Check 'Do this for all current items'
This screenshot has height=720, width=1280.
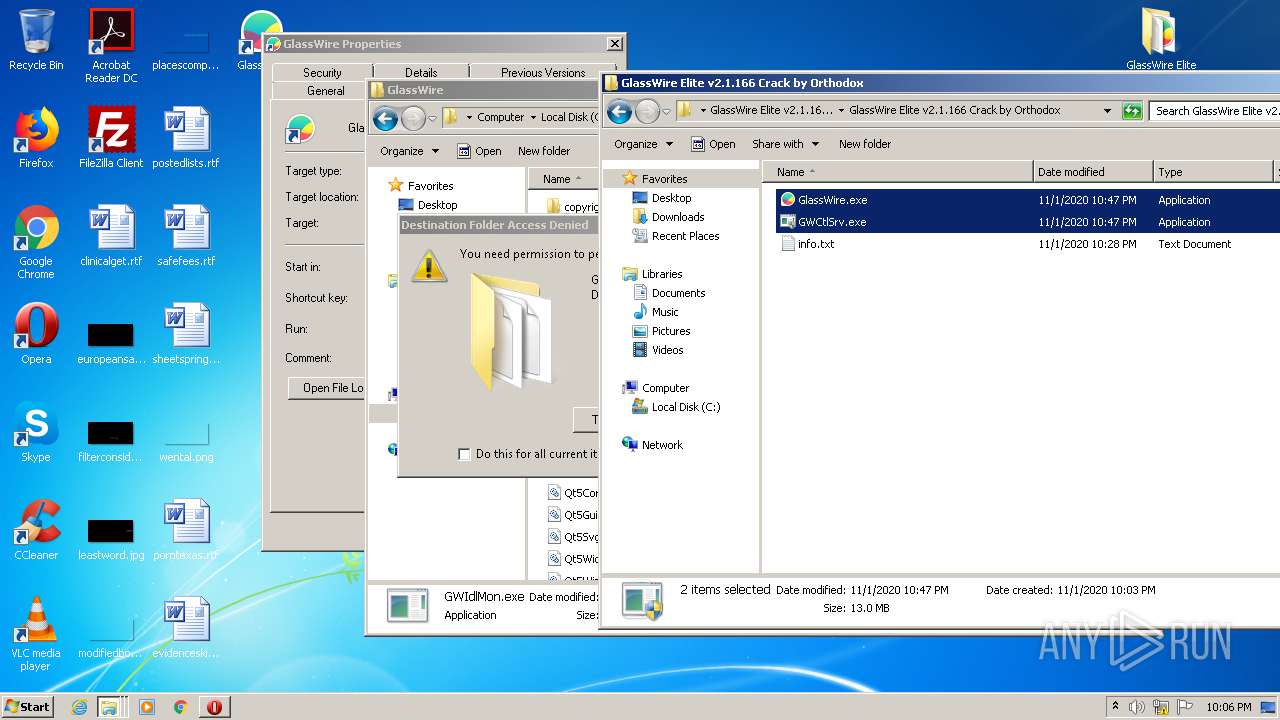pyautogui.click(x=464, y=454)
